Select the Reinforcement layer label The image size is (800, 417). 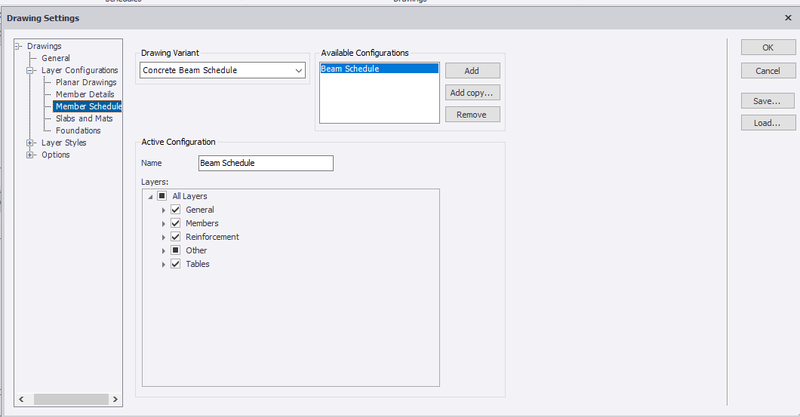point(212,237)
